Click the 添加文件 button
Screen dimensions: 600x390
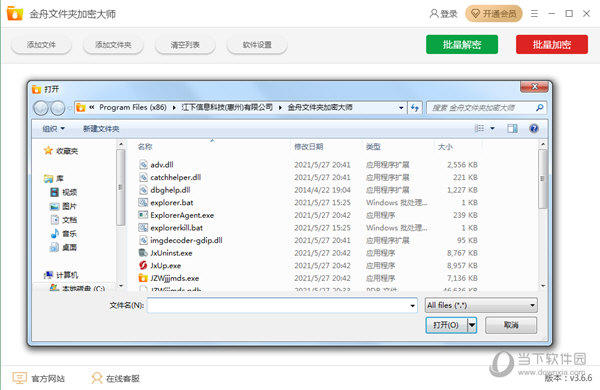click(41, 45)
